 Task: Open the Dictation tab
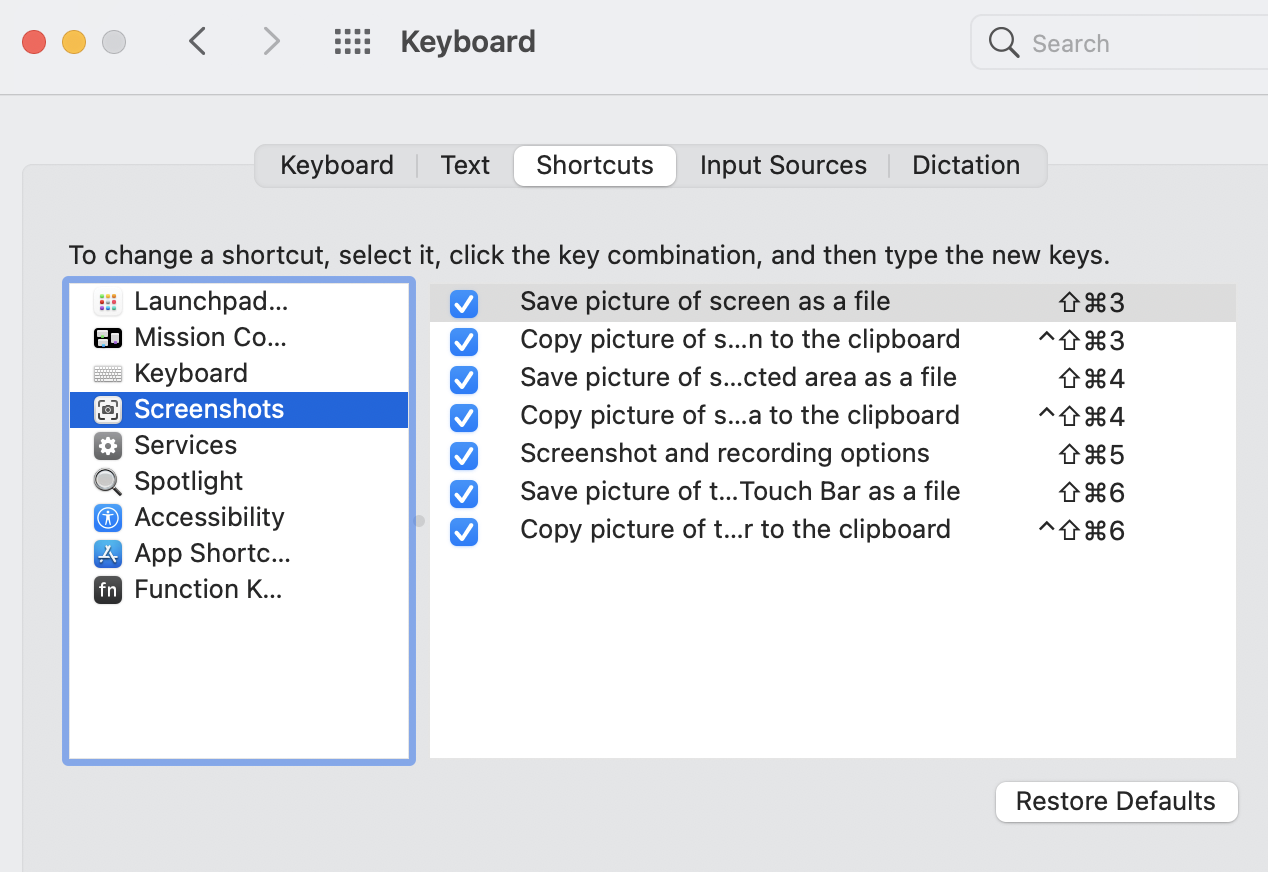click(x=965, y=165)
